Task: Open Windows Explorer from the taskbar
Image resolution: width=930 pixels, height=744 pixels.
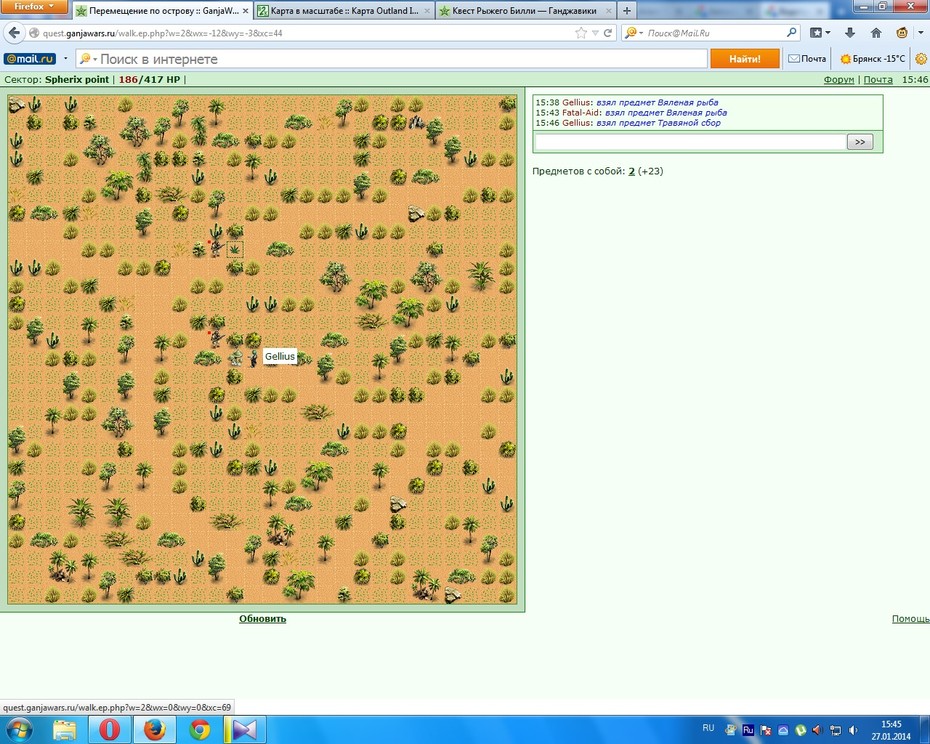Action: coord(64,730)
